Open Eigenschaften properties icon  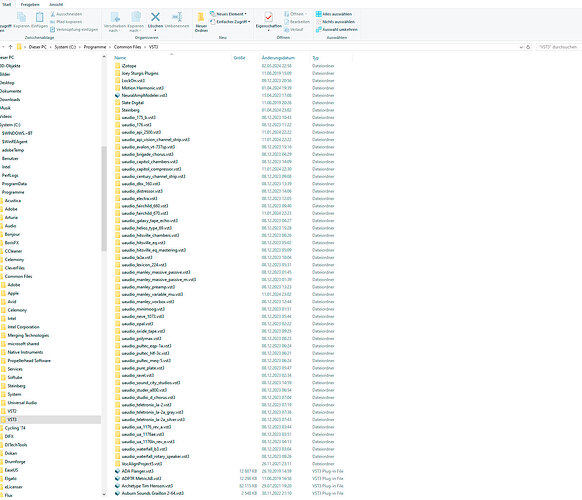click(x=268, y=17)
